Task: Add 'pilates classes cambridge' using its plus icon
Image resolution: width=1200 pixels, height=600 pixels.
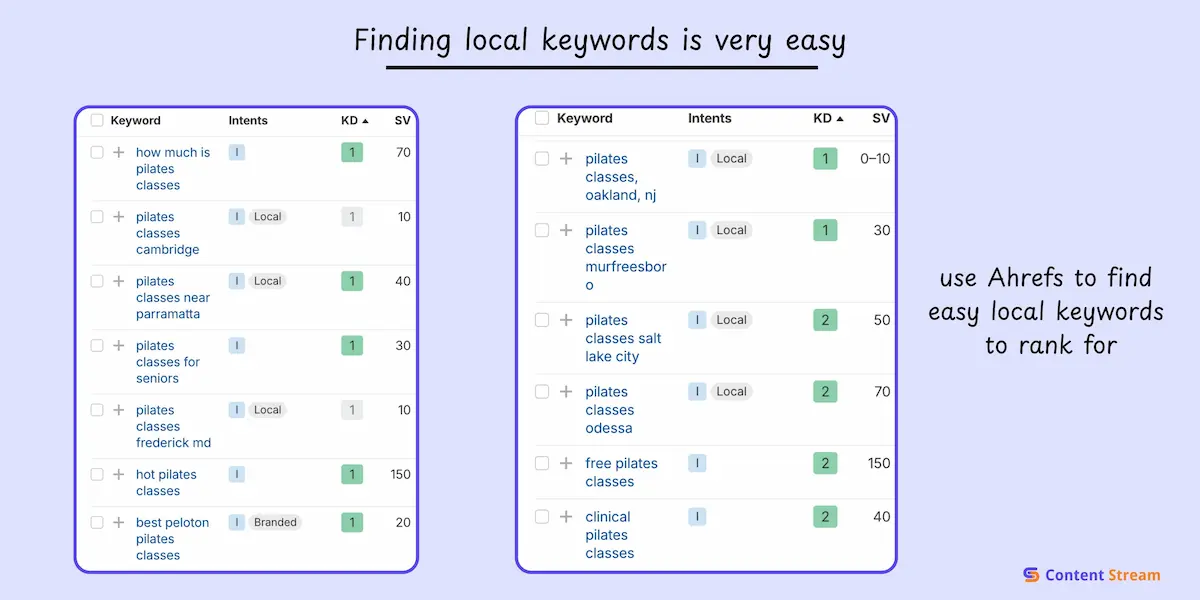Action: 118,217
